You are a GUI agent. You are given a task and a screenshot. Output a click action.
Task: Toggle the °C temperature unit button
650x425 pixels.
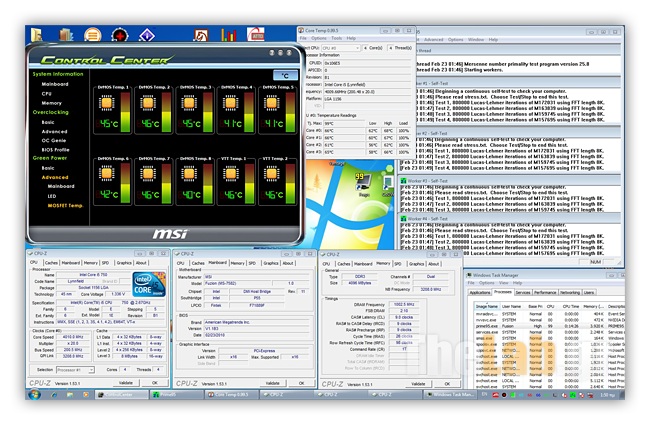coord(284,75)
